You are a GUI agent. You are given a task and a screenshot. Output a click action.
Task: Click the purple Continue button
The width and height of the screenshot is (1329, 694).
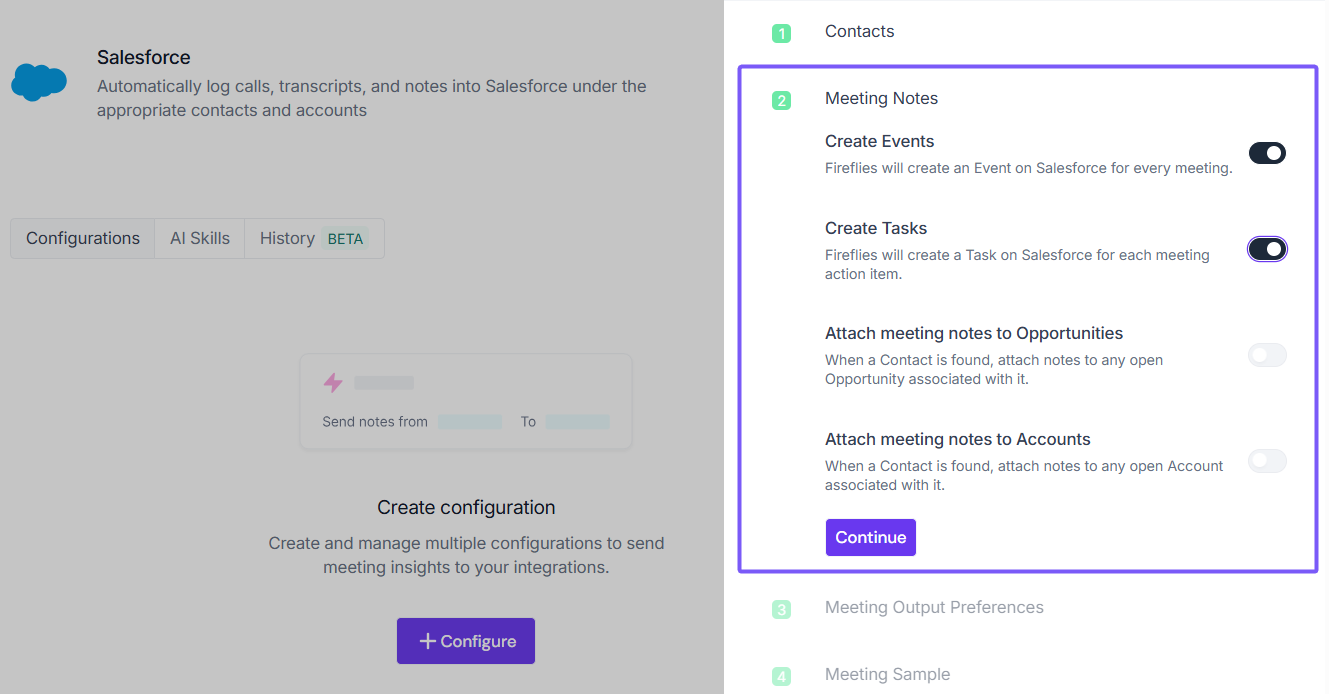click(x=871, y=537)
